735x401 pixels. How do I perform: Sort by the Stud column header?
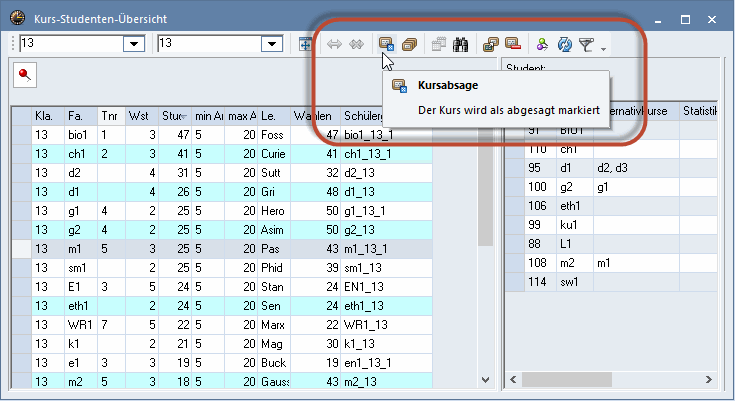point(175,116)
